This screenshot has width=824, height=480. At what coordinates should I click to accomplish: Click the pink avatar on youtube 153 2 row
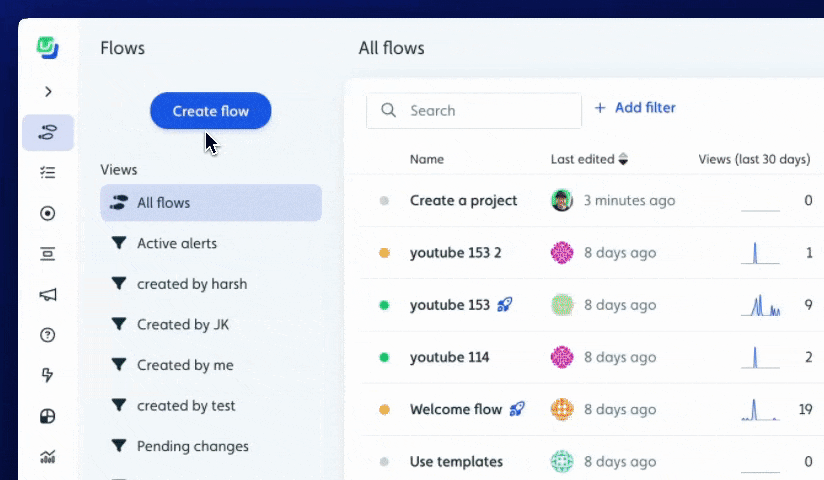562,253
